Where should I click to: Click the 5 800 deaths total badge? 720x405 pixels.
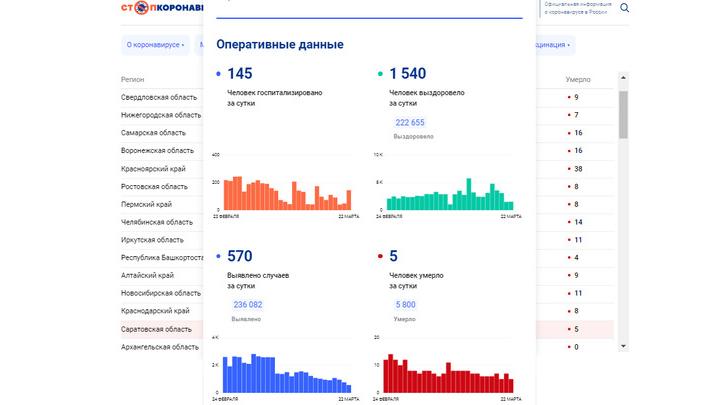(x=405, y=305)
